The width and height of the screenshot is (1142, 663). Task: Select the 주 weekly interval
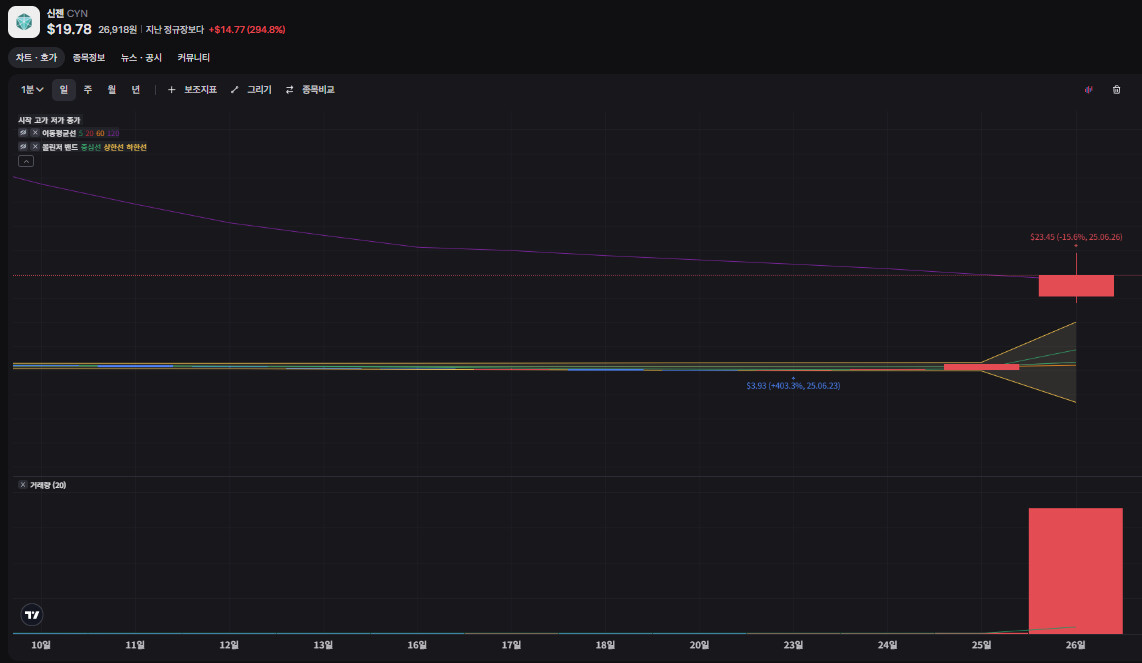[x=88, y=90]
